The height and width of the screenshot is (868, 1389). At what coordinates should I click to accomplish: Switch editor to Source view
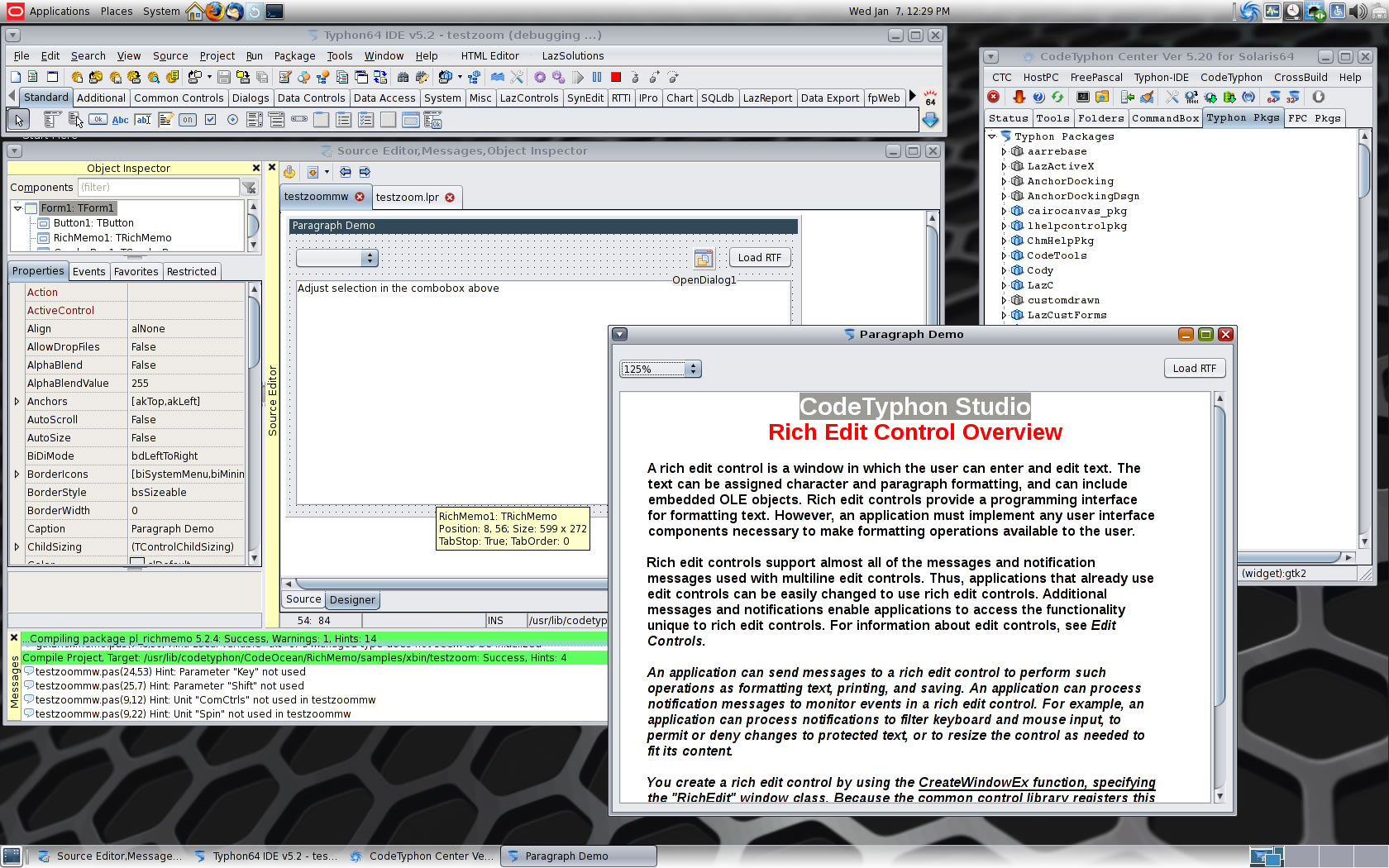[303, 600]
